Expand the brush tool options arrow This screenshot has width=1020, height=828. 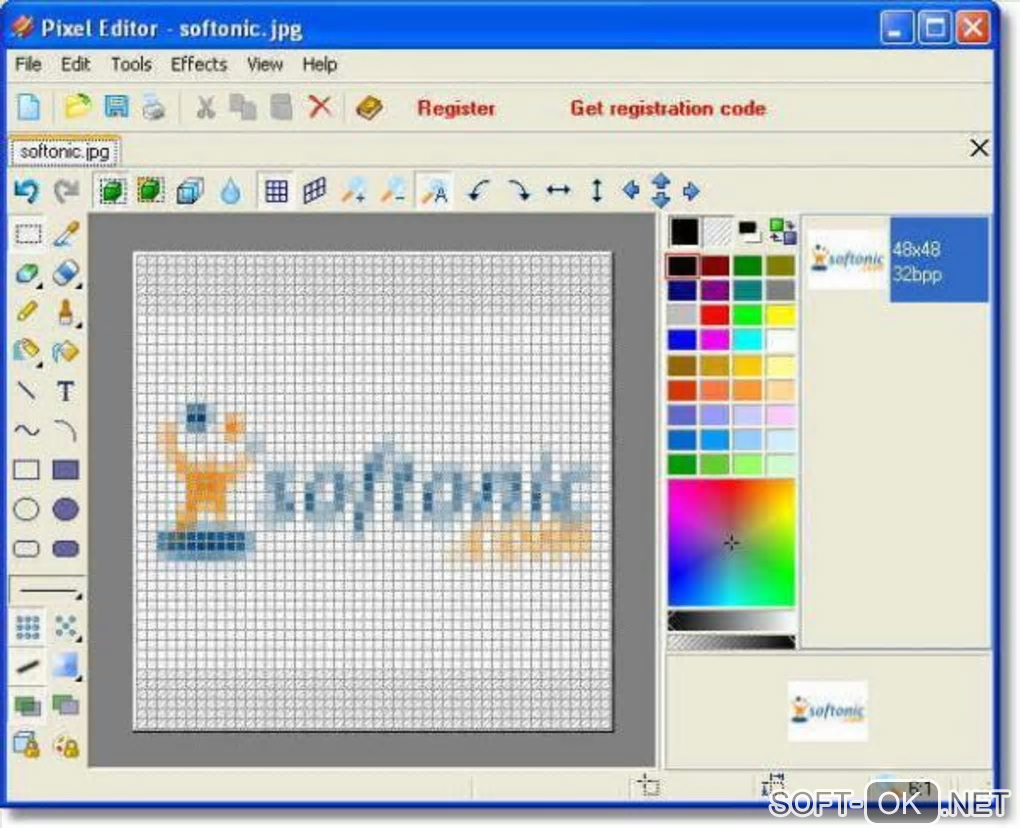[79, 325]
